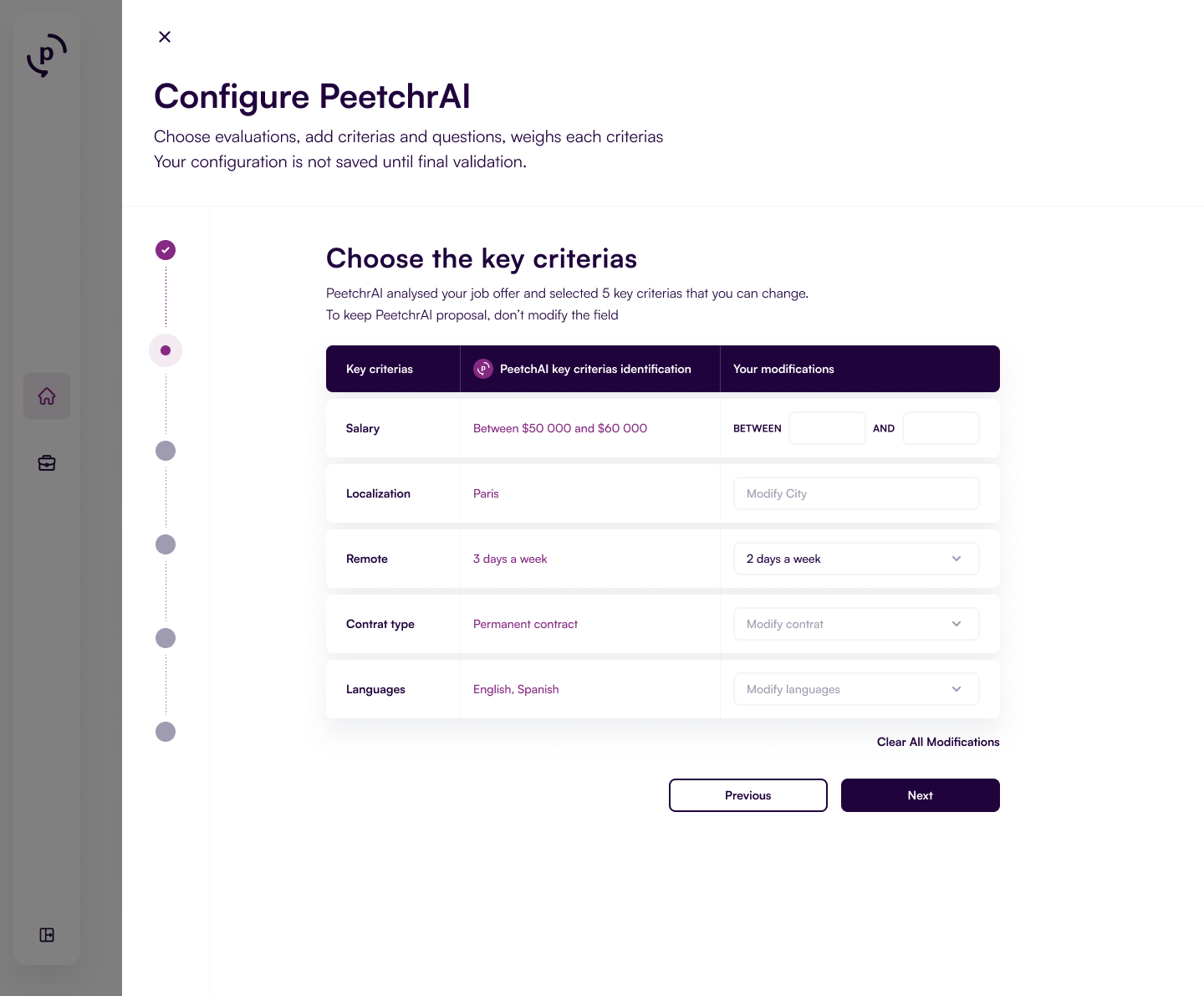
Task: Click Clear All Modifications link
Action: pos(938,742)
